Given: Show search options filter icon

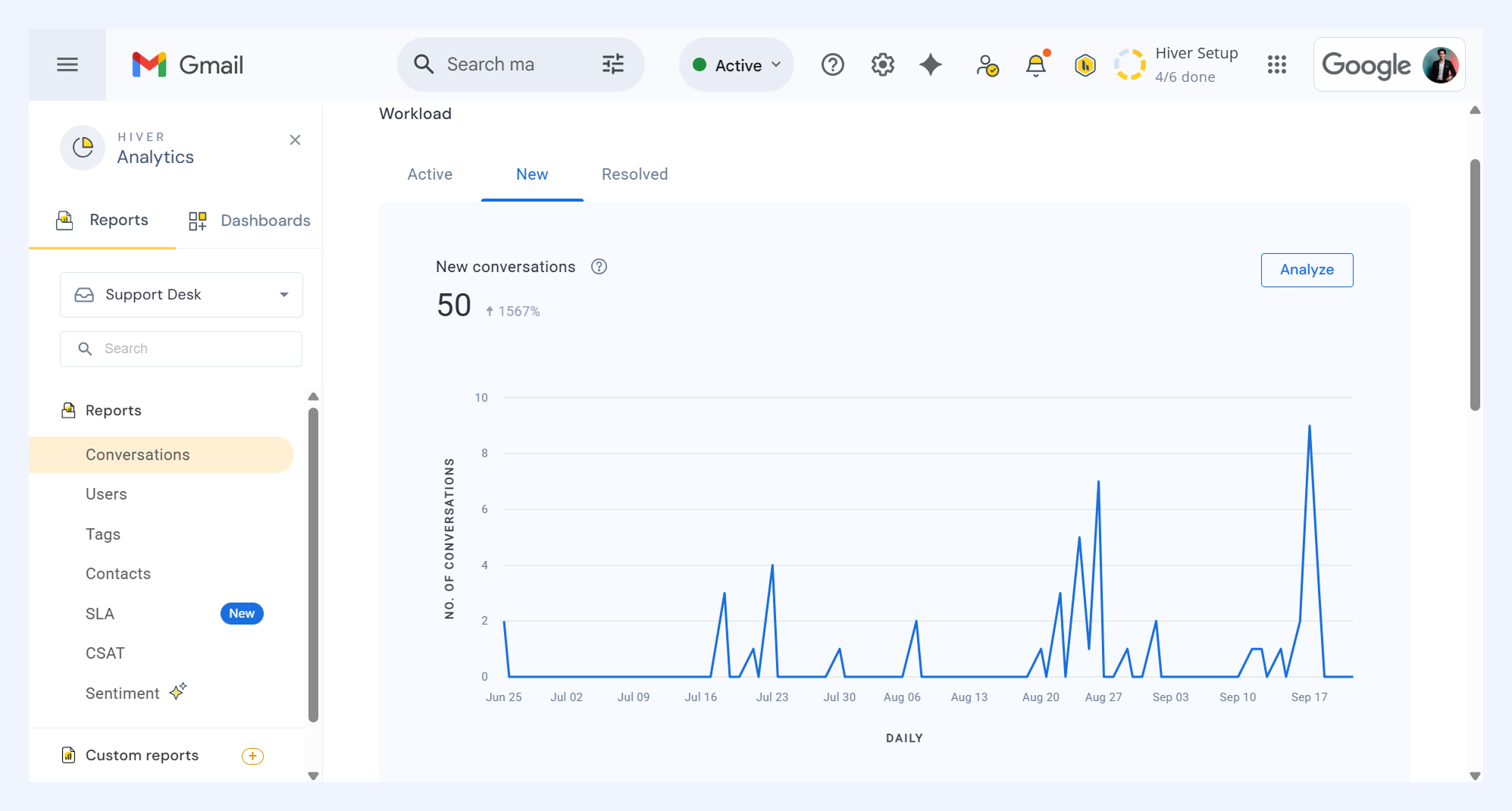Looking at the screenshot, I should click(613, 64).
